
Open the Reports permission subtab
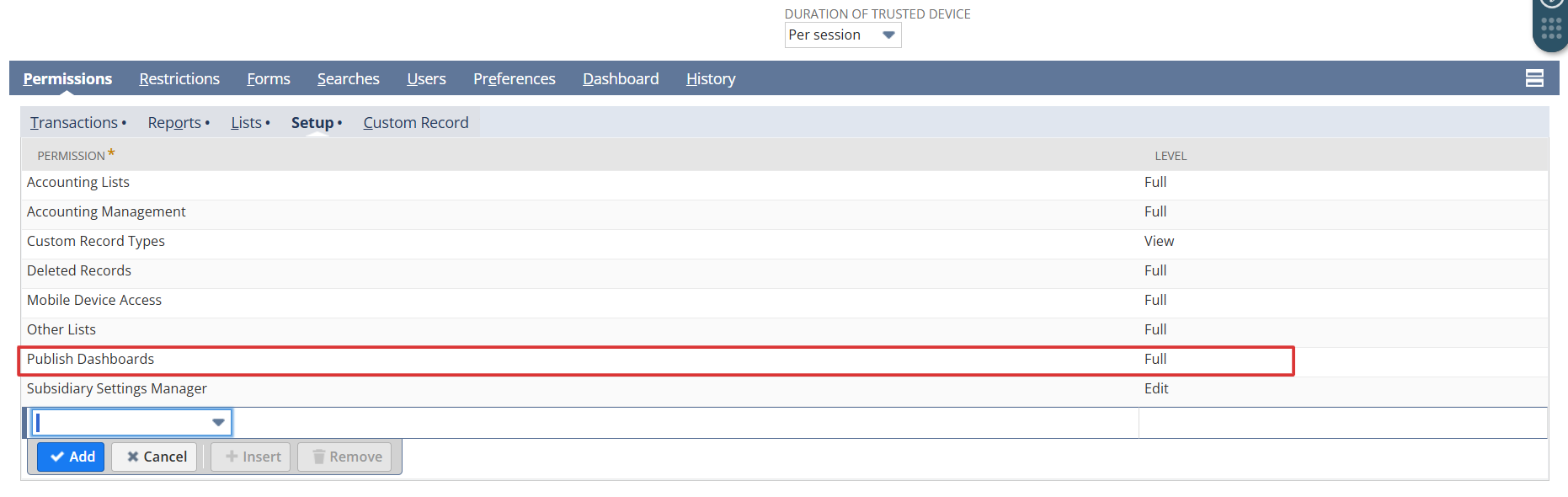coord(174,123)
